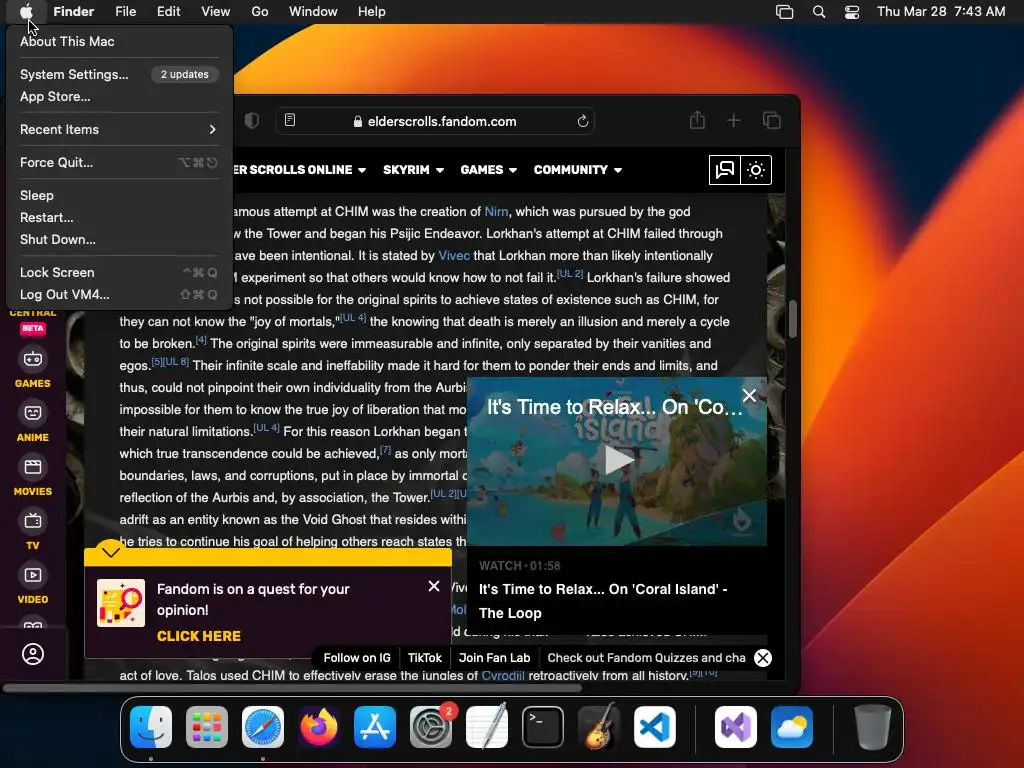Open the Help menu
1024x768 pixels.
[372, 11]
